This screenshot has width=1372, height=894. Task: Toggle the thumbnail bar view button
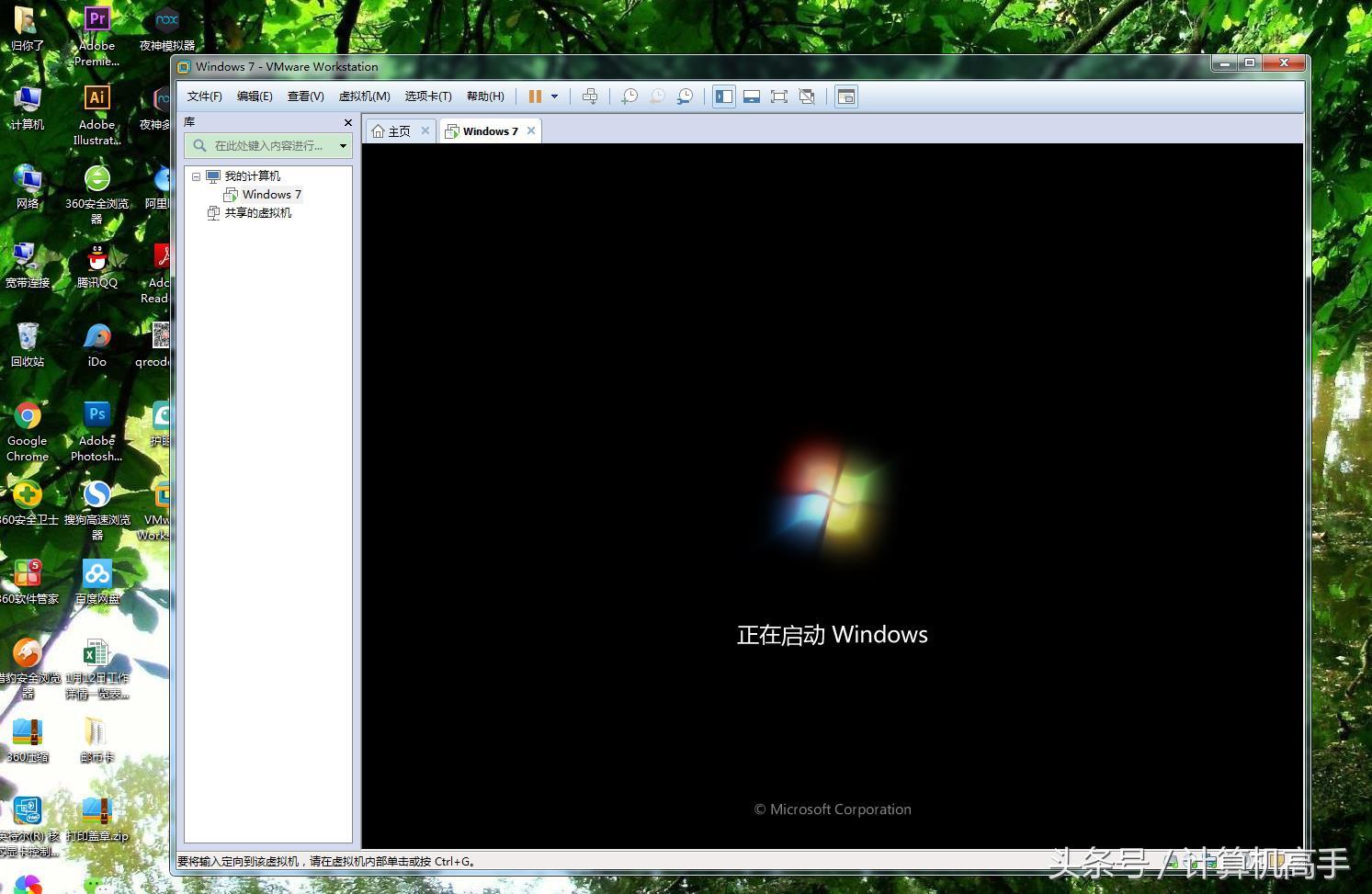click(x=752, y=96)
